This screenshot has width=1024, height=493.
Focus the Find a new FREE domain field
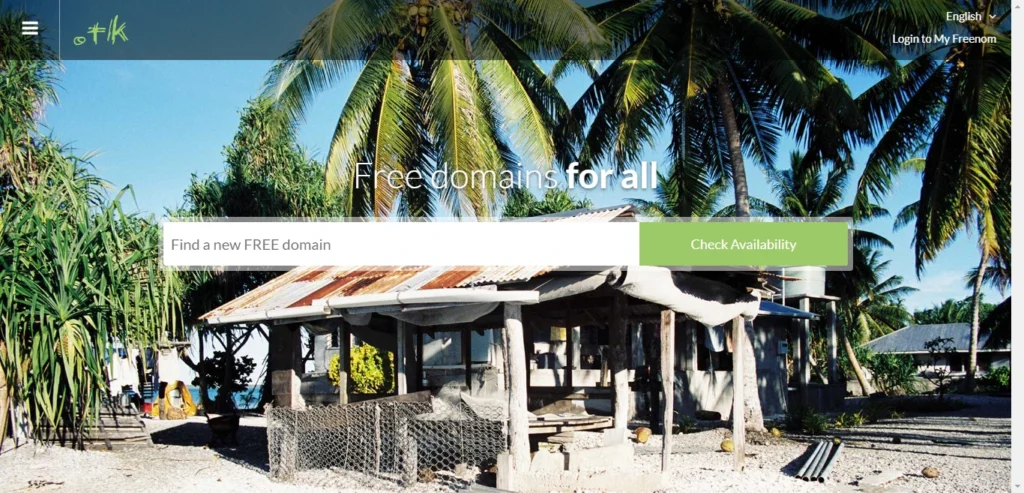coord(401,244)
